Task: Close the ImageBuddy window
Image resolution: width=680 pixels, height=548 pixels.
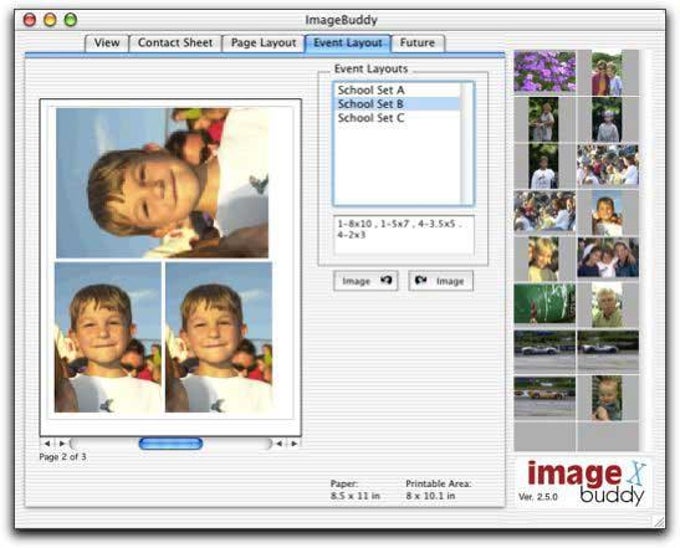Action: pos(29,20)
